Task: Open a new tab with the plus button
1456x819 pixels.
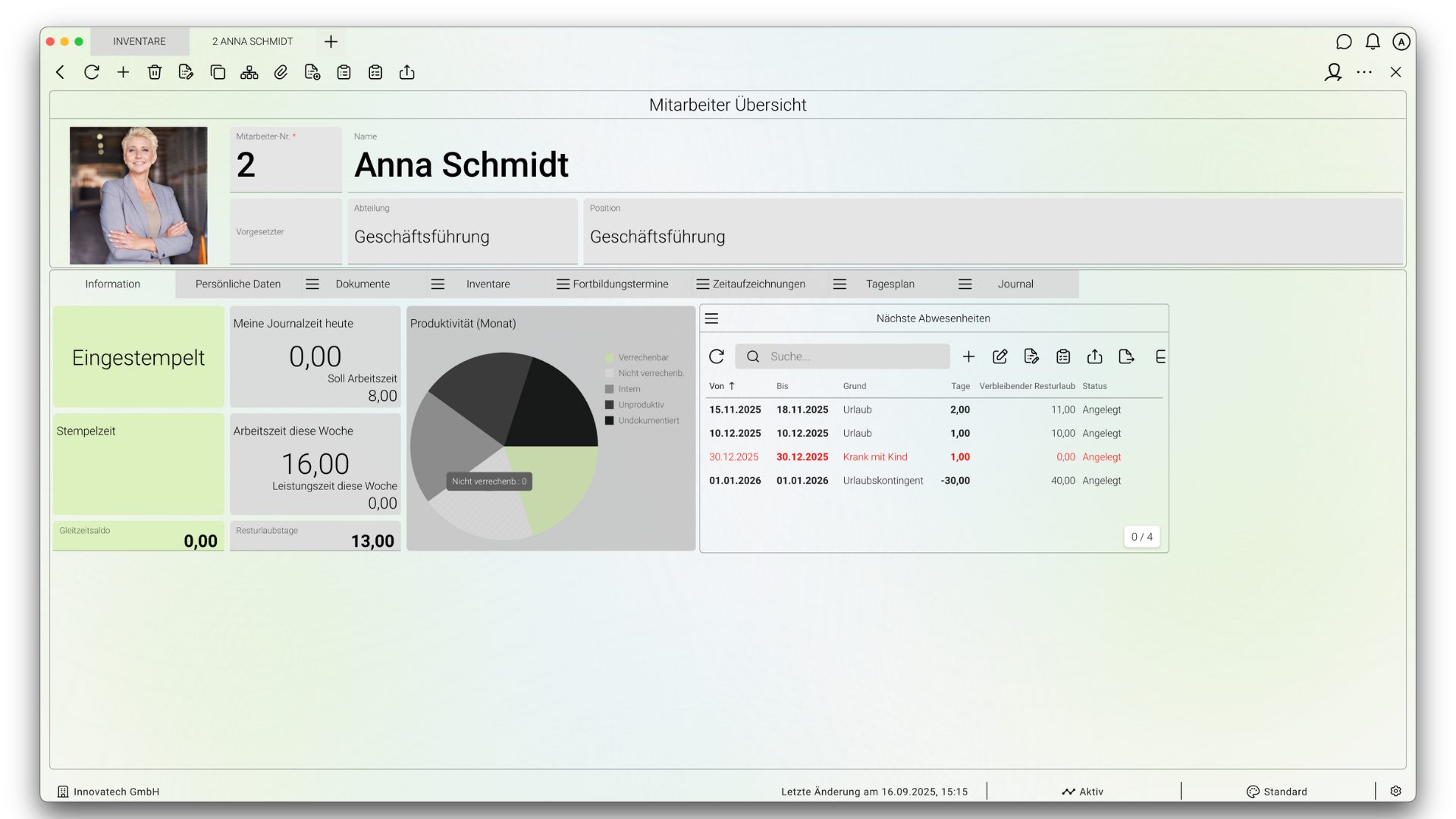Action: coord(331,42)
